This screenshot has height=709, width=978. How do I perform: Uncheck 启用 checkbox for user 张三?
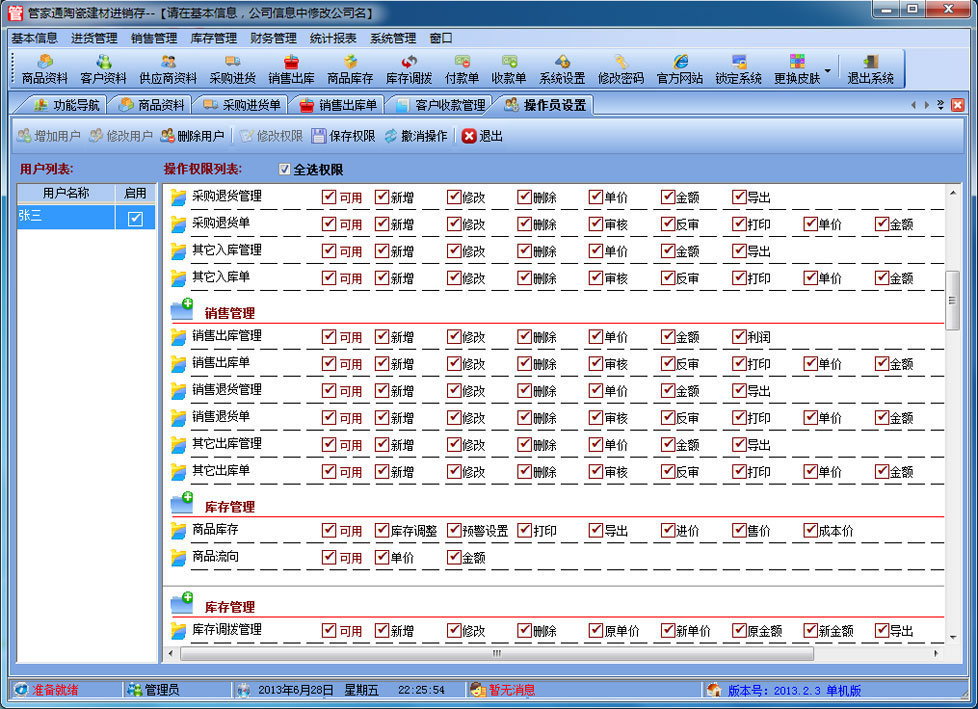click(135, 219)
